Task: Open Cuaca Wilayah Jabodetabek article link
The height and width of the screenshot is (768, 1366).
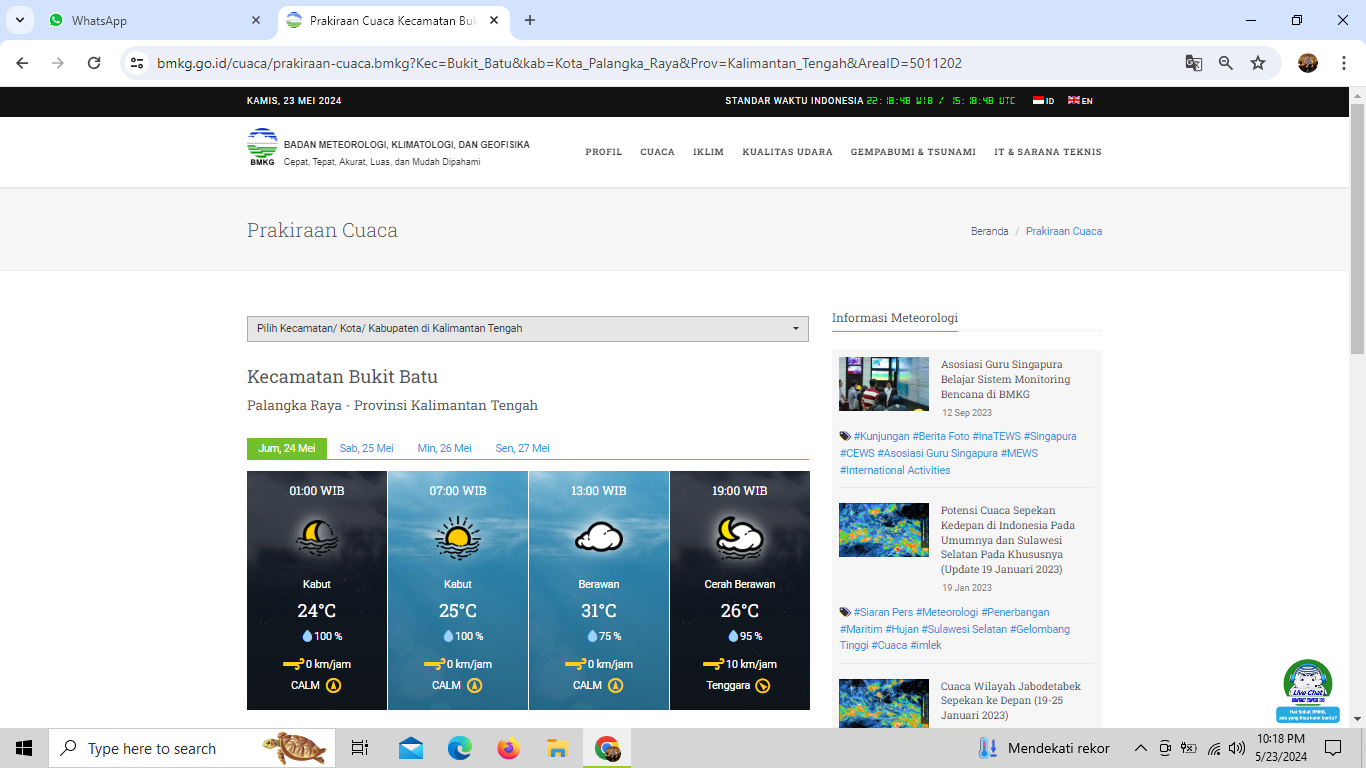Action: pyautogui.click(x=1011, y=701)
